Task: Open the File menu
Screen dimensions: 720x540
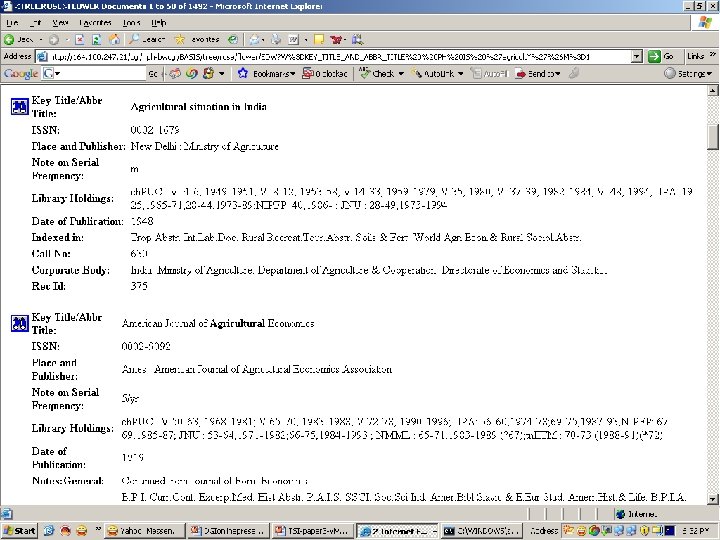Action: (12, 22)
